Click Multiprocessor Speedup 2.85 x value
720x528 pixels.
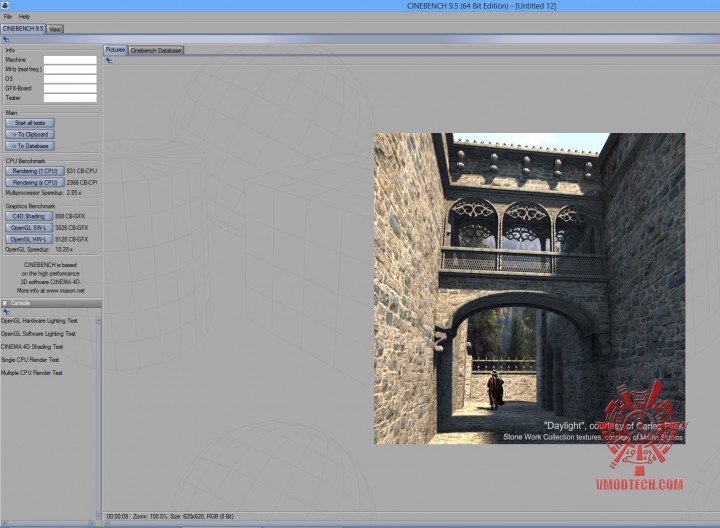click(74, 193)
